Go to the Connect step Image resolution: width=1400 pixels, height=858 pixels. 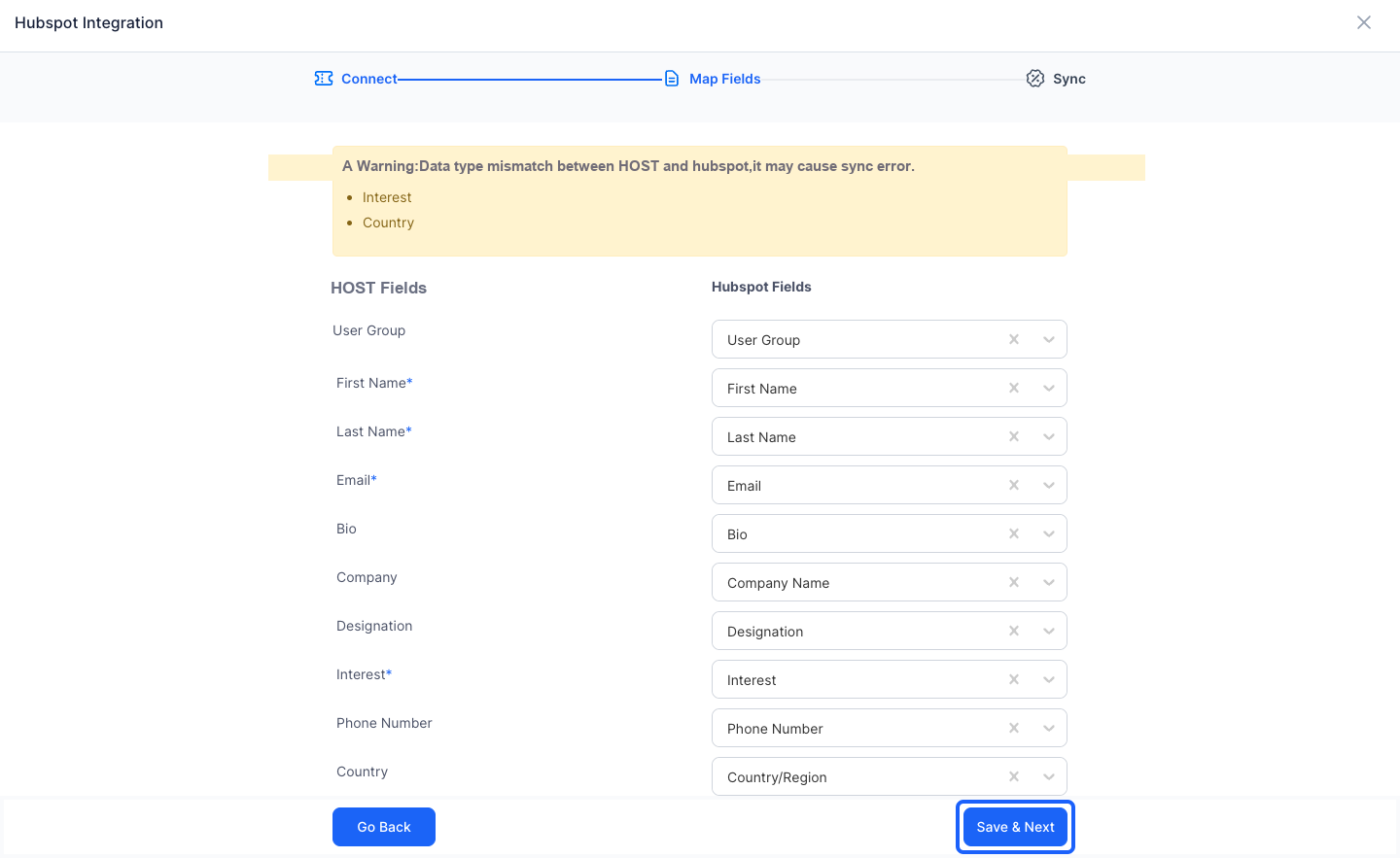pyautogui.click(x=368, y=79)
